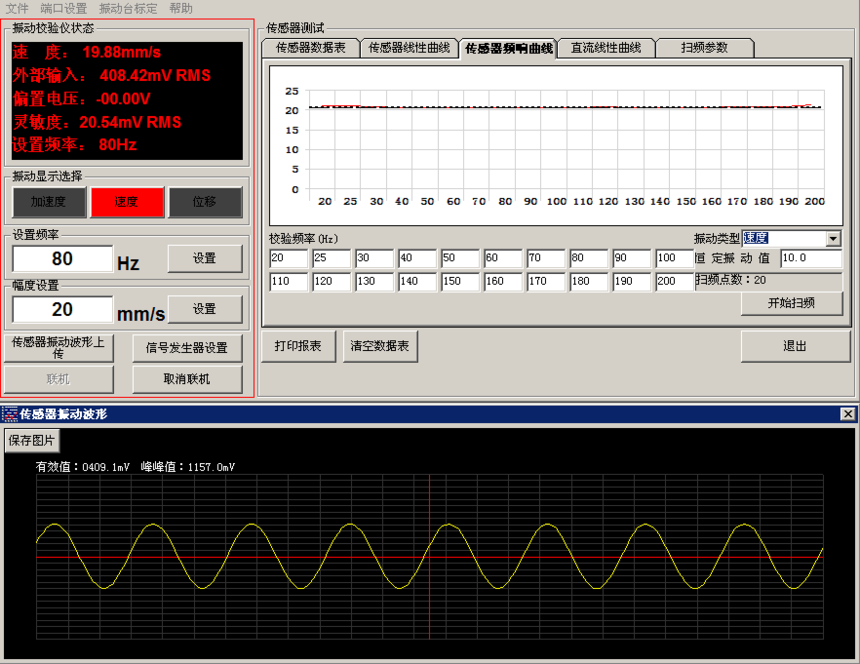Click the 100 Hz calibration frequency field
Screen dimensions: 860x664
(x=675, y=258)
